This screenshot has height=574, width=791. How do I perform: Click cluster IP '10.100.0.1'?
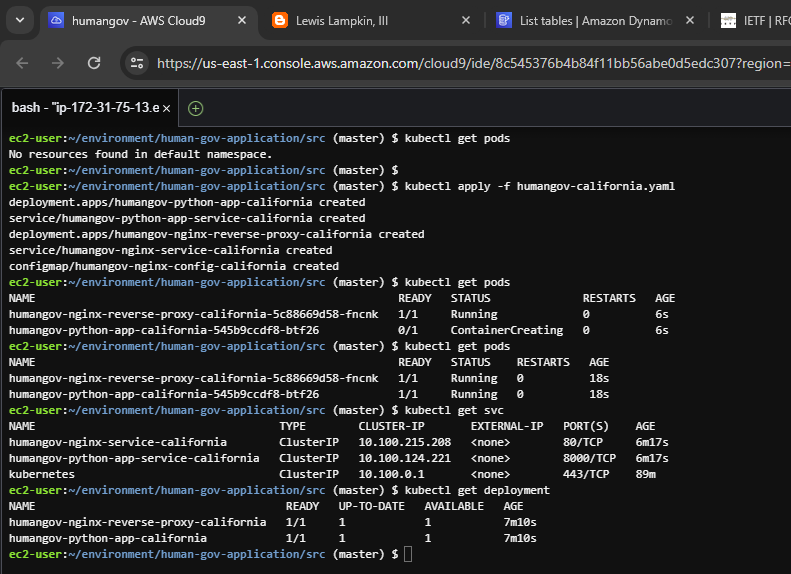(391, 475)
